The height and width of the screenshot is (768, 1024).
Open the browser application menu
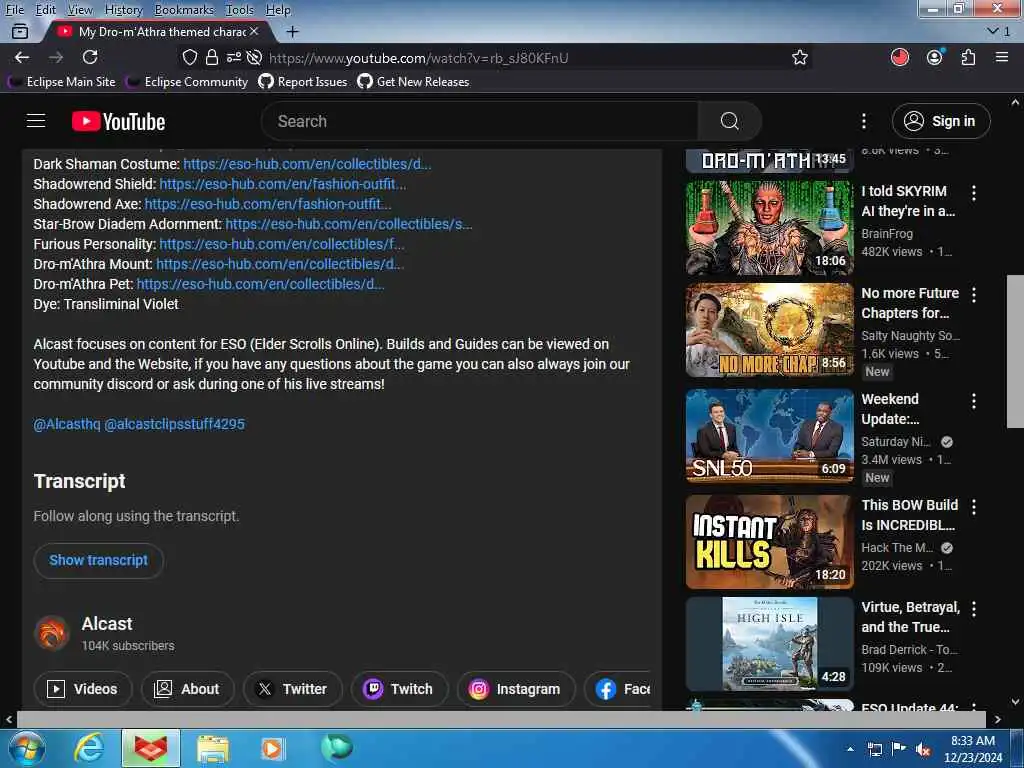coord(1002,57)
